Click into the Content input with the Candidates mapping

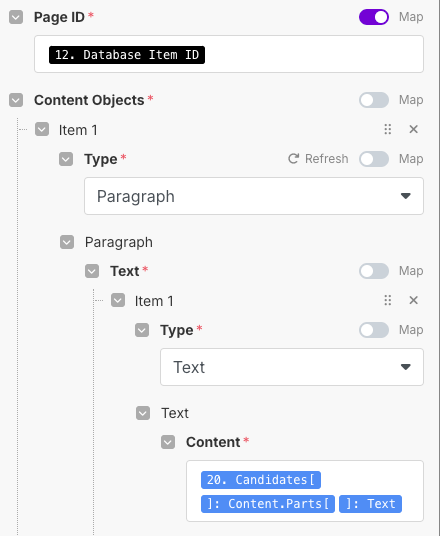click(x=305, y=491)
